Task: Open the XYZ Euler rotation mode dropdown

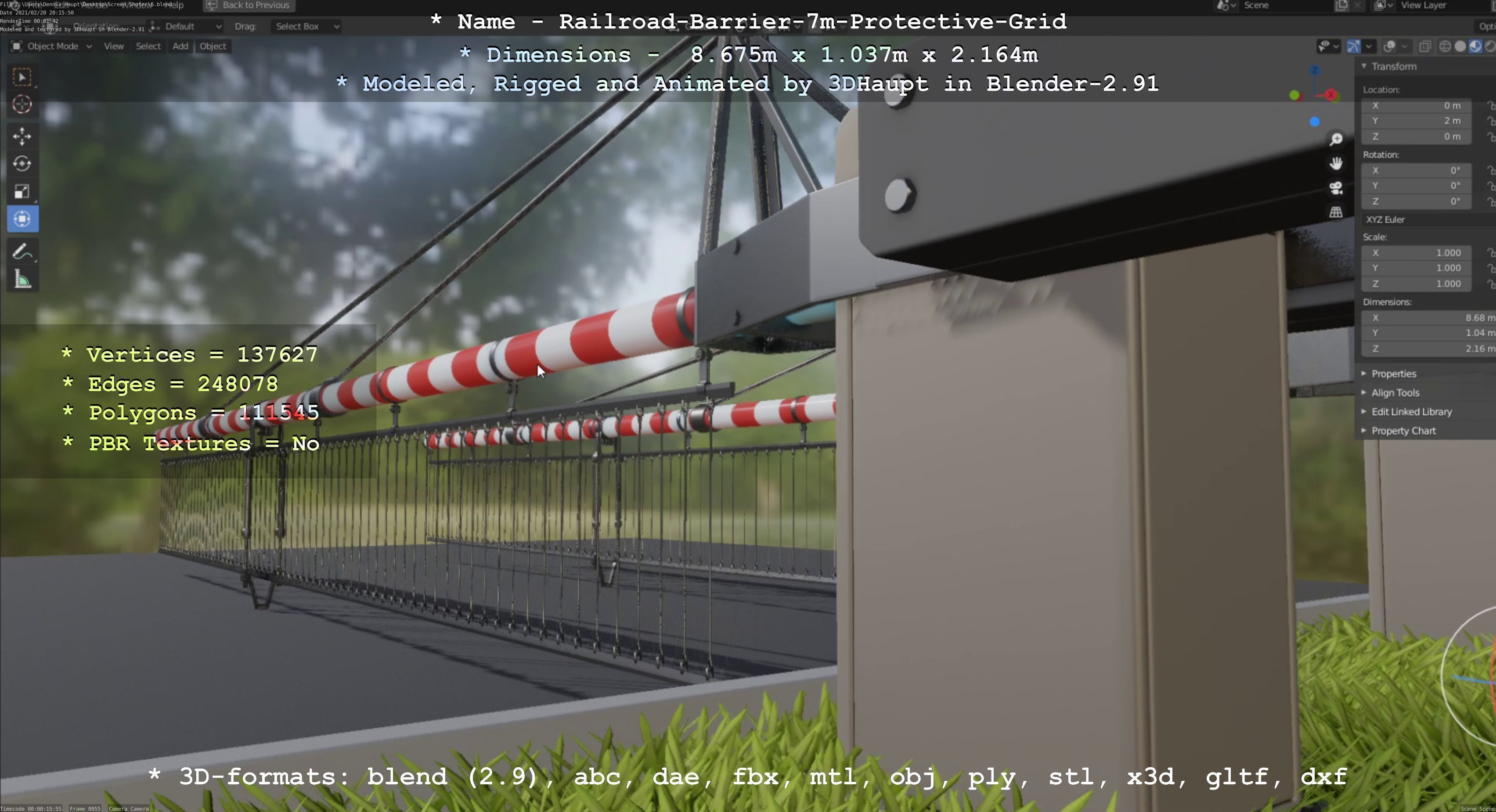Action: (x=1429, y=219)
